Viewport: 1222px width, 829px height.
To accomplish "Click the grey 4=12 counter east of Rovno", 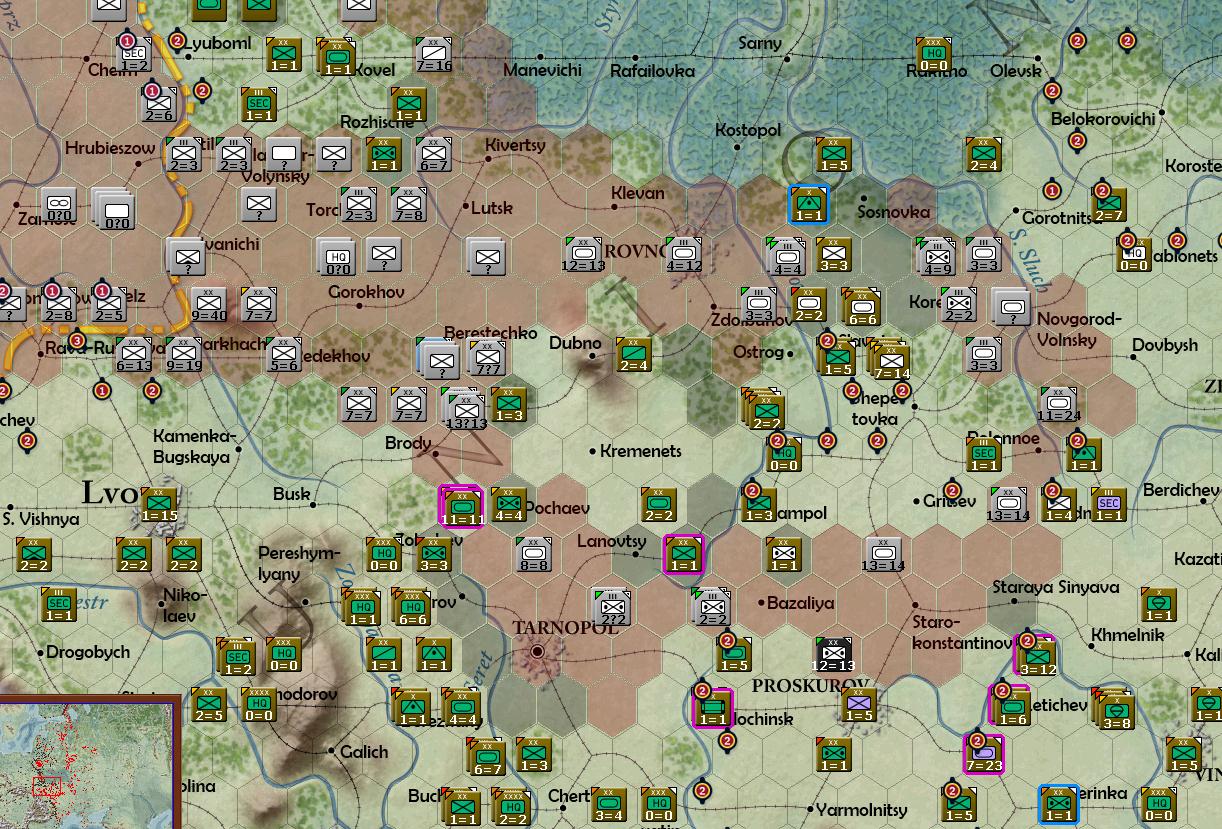I will [x=684, y=254].
